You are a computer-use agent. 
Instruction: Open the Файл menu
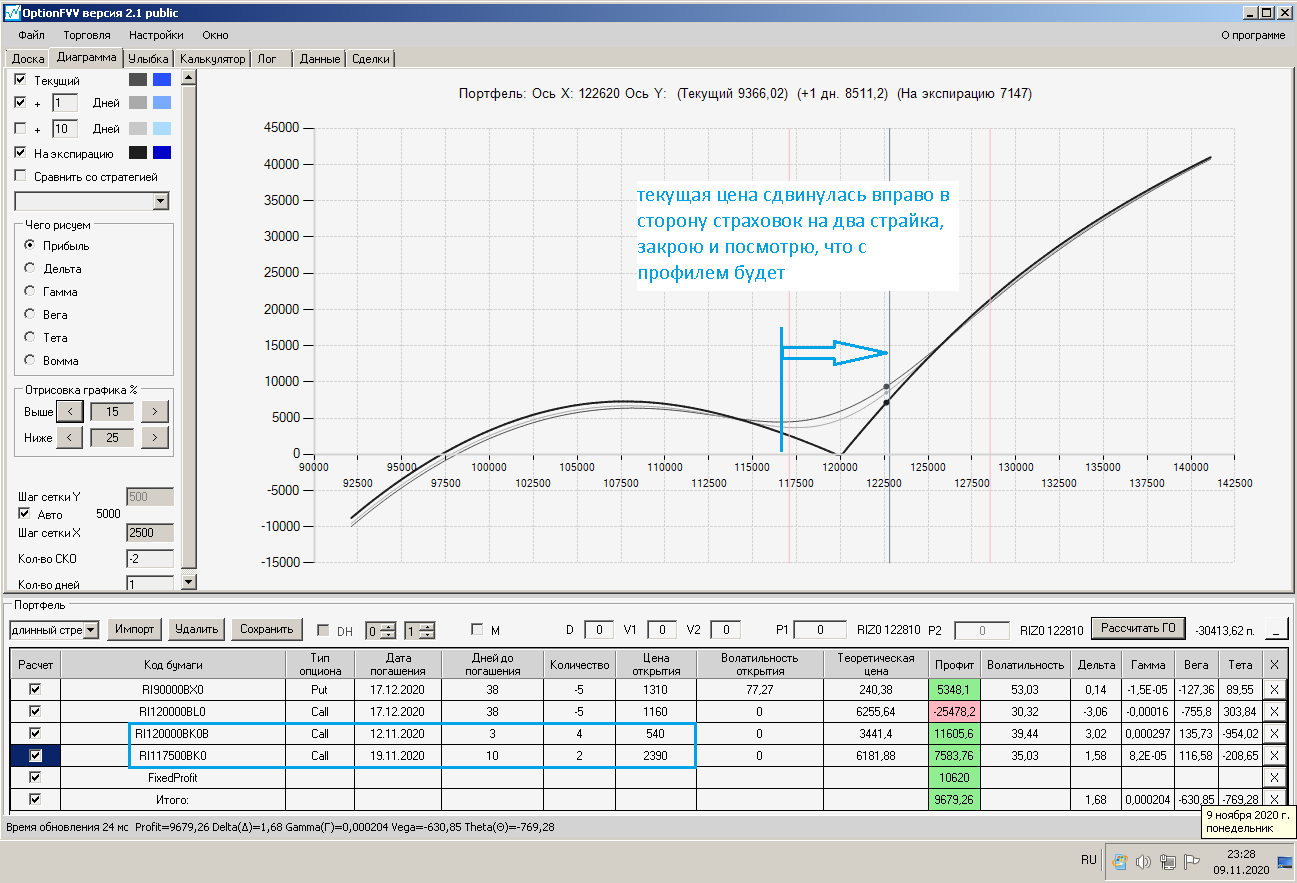[31, 35]
